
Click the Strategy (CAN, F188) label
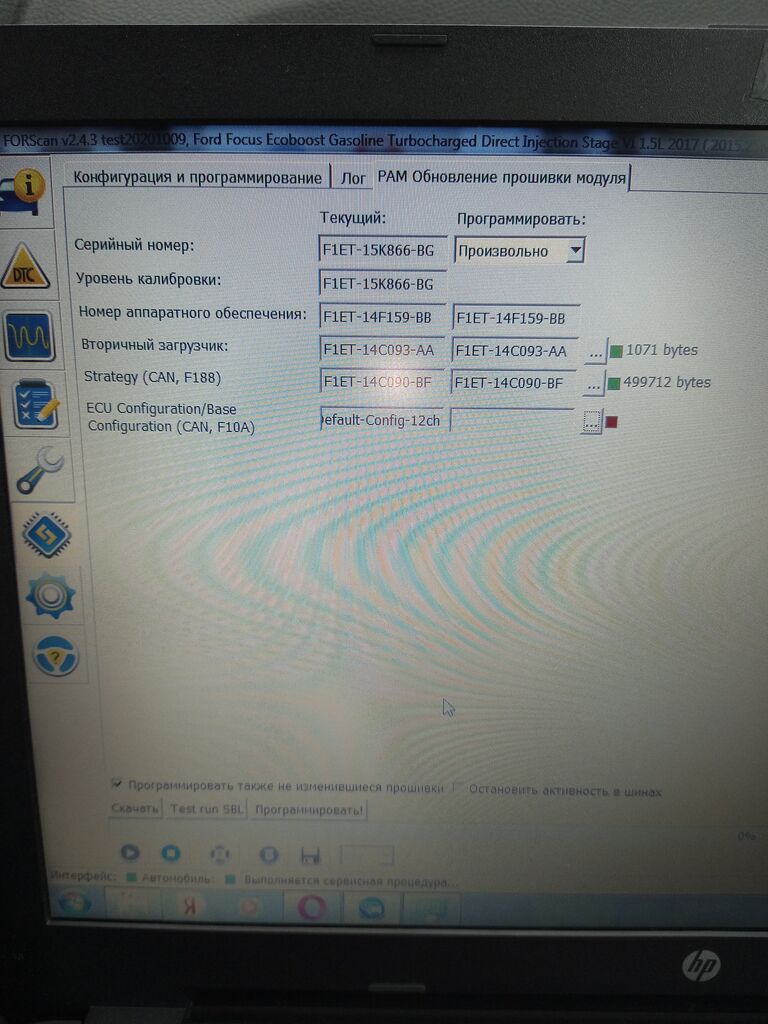point(152,377)
